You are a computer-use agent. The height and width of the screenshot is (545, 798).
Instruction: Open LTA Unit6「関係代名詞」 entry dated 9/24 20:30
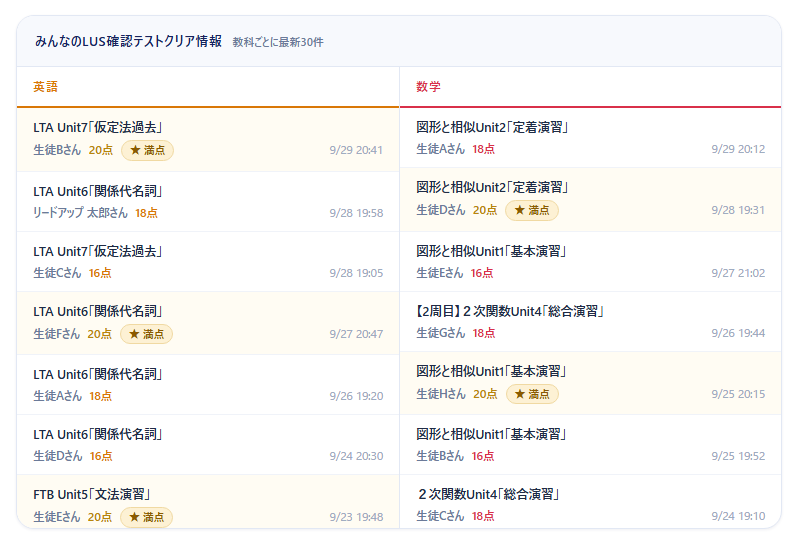(x=208, y=445)
